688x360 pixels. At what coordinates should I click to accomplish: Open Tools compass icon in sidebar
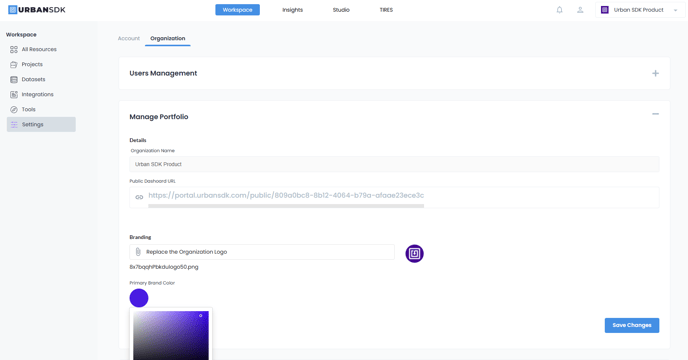tap(14, 109)
